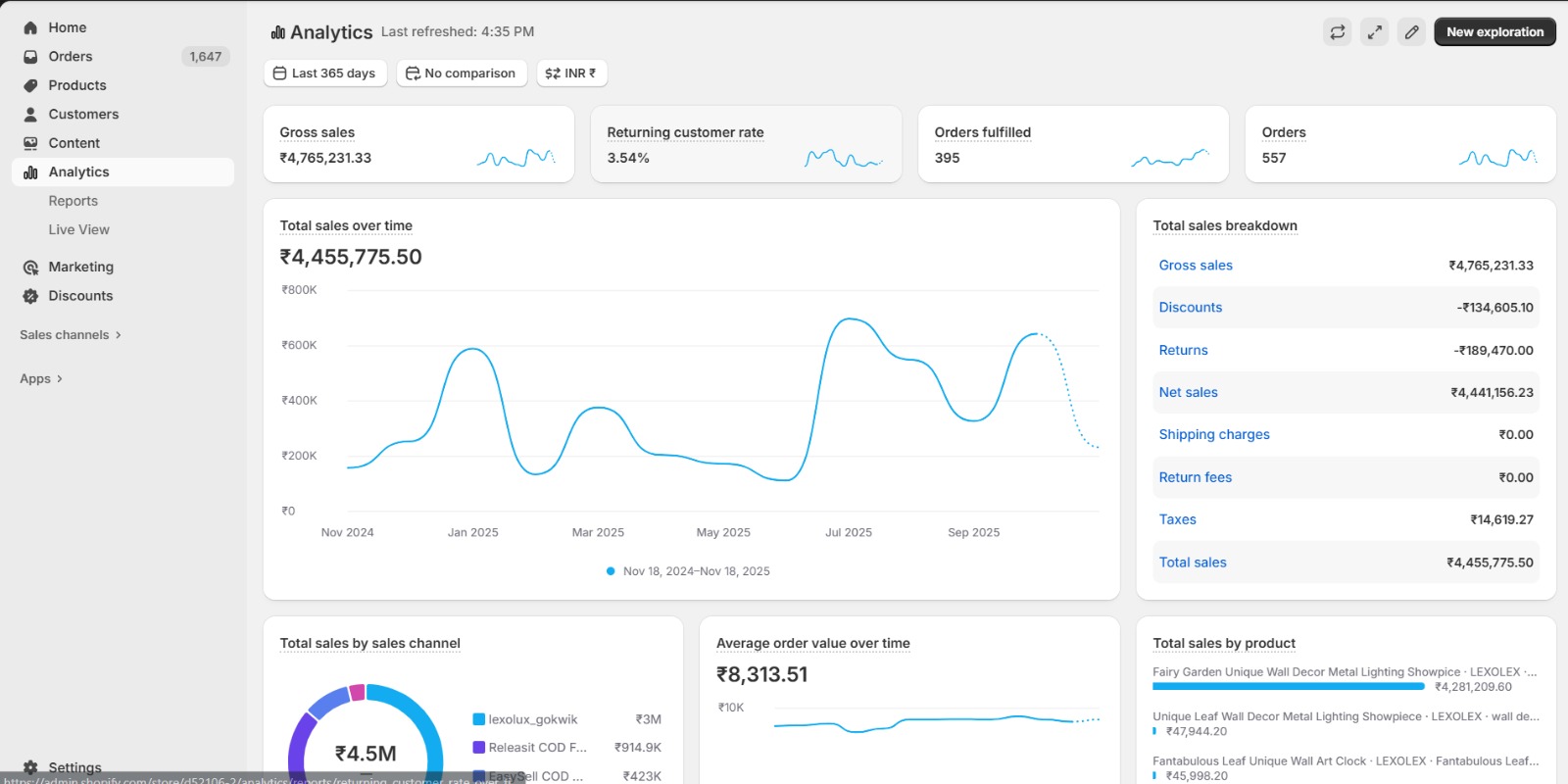
Task: Click the refresh icon in the Analytics header
Action: coord(1337,32)
